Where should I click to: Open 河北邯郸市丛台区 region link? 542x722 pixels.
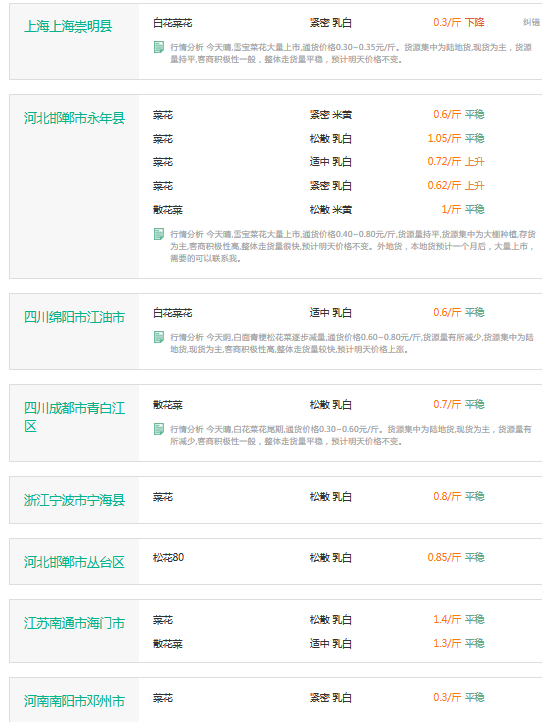tap(75, 562)
